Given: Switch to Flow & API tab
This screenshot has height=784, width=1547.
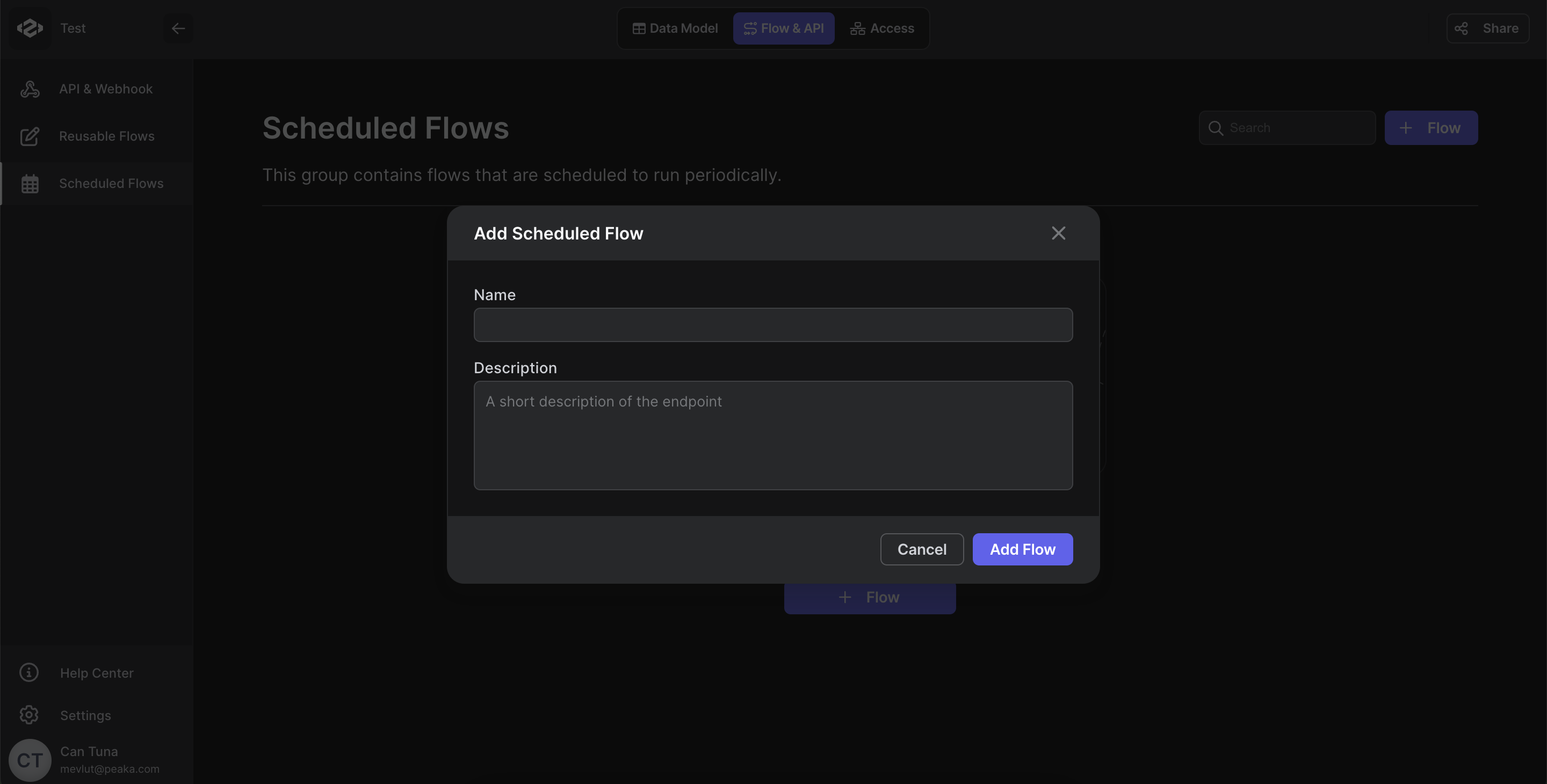Looking at the screenshot, I should pyautogui.click(x=783, y=28).
